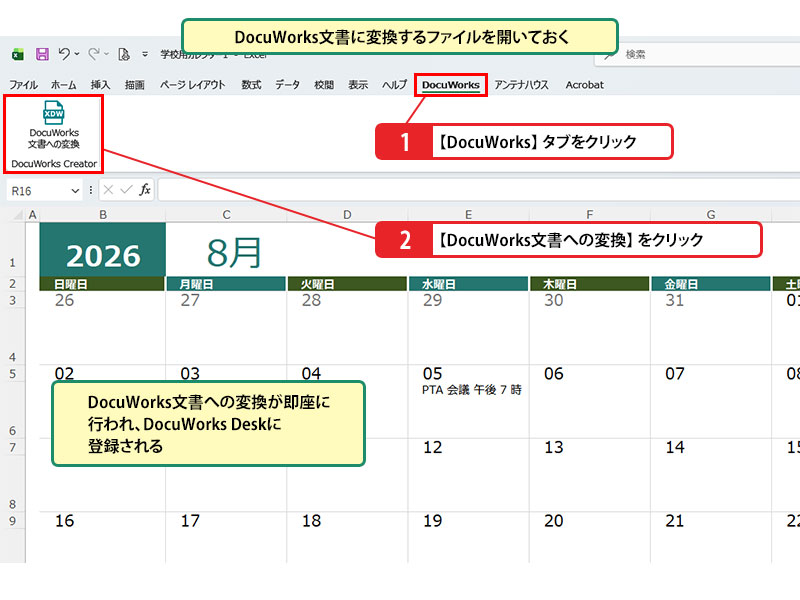Image resolution: width=800 pixels, height=600 pixels.
Task: Select column C header
Action: 226,215
